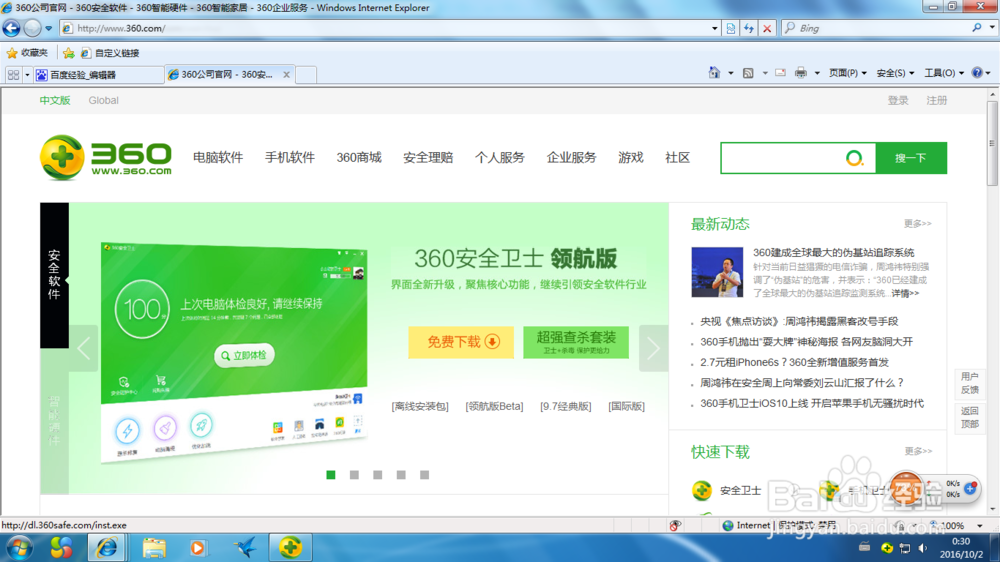Image resolution: width=1000 pixels, height=562 pixels.
Task: Open the 个人服务 navigation item
Action: tap(499, 158)
